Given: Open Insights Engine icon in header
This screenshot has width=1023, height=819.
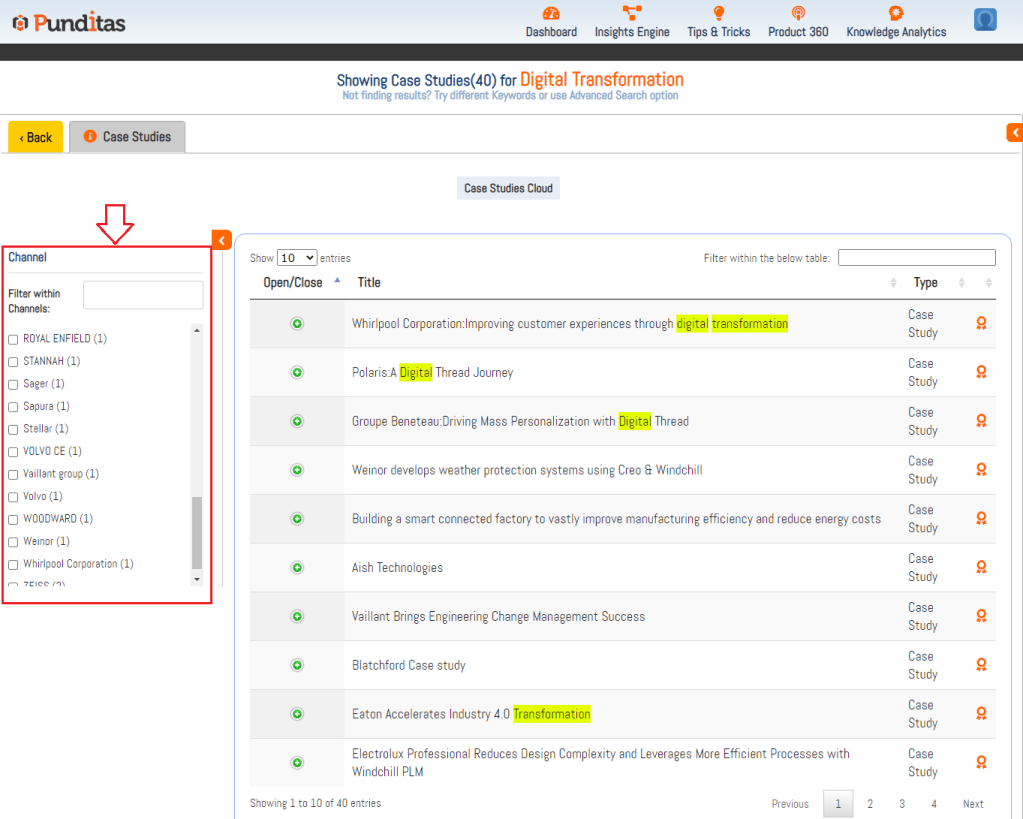Looking at the screenshot, I should pyautogui.click(x=632, y=13).
